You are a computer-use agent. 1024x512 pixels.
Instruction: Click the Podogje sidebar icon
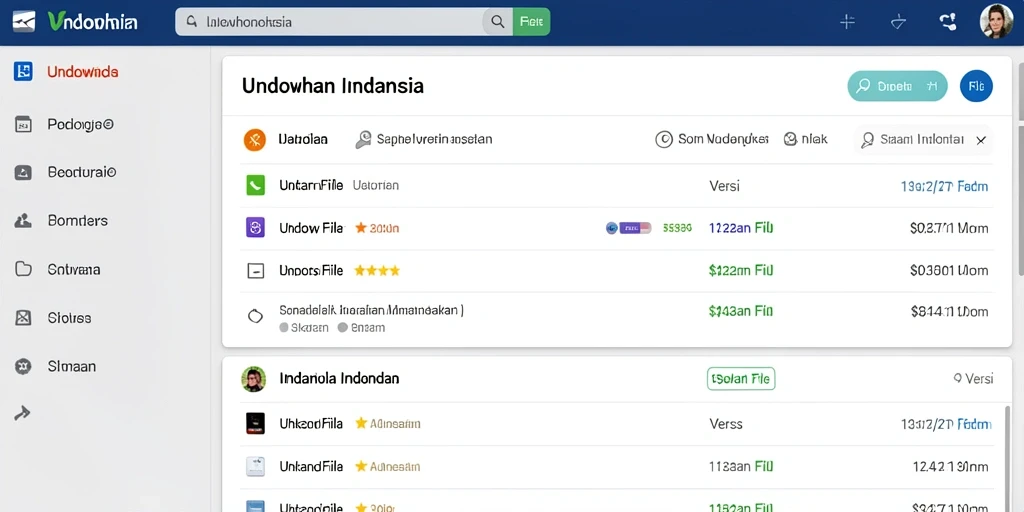24,123
